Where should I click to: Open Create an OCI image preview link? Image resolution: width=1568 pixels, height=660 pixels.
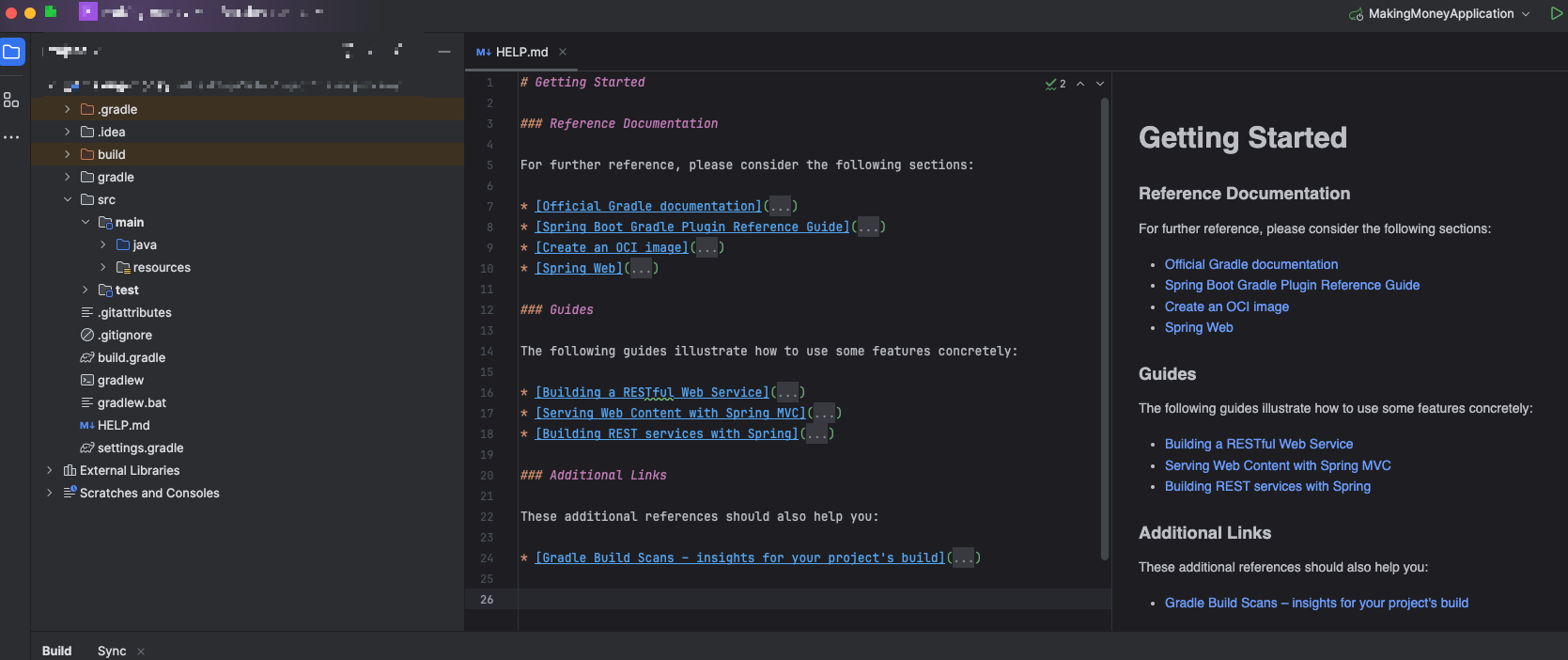coord(1227,306)
